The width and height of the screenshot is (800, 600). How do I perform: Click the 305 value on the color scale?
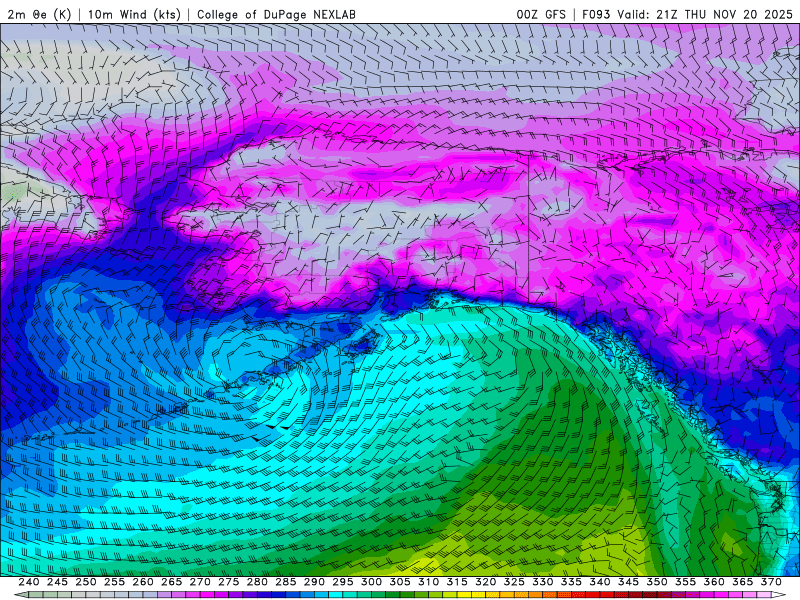click(x=401, y=582)
